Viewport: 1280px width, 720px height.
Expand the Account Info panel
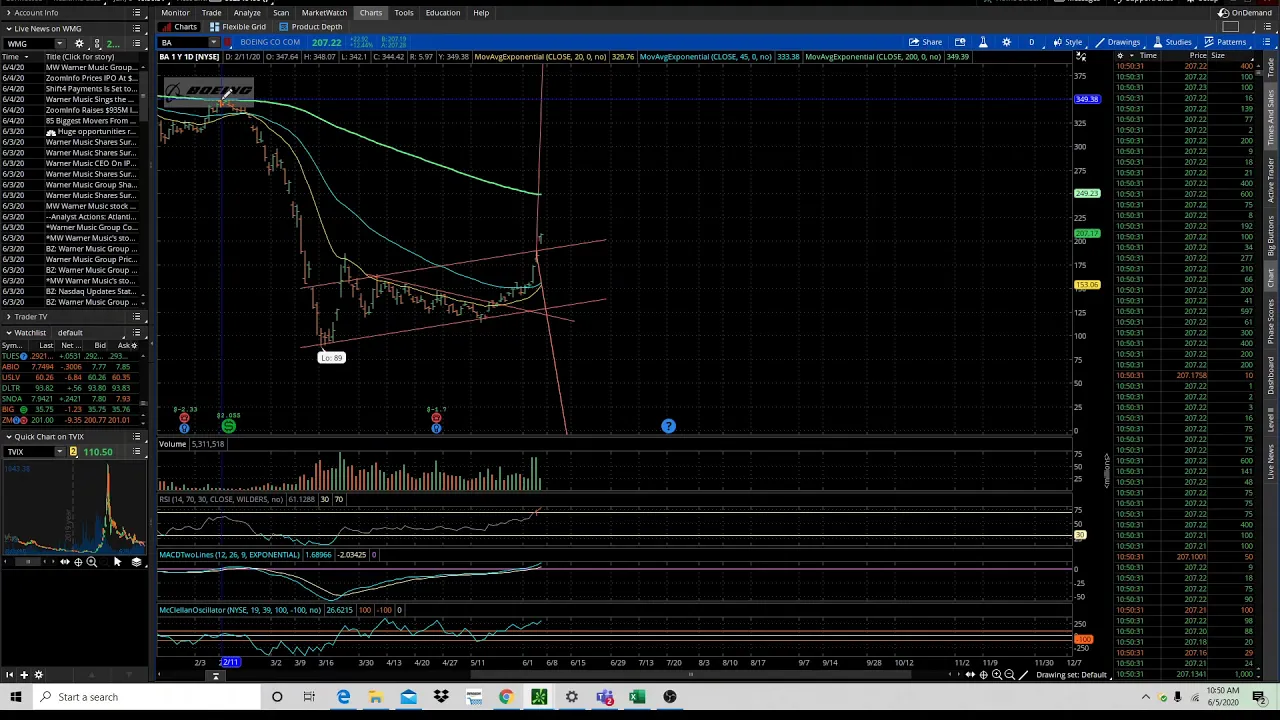click(x=8, y=13)
